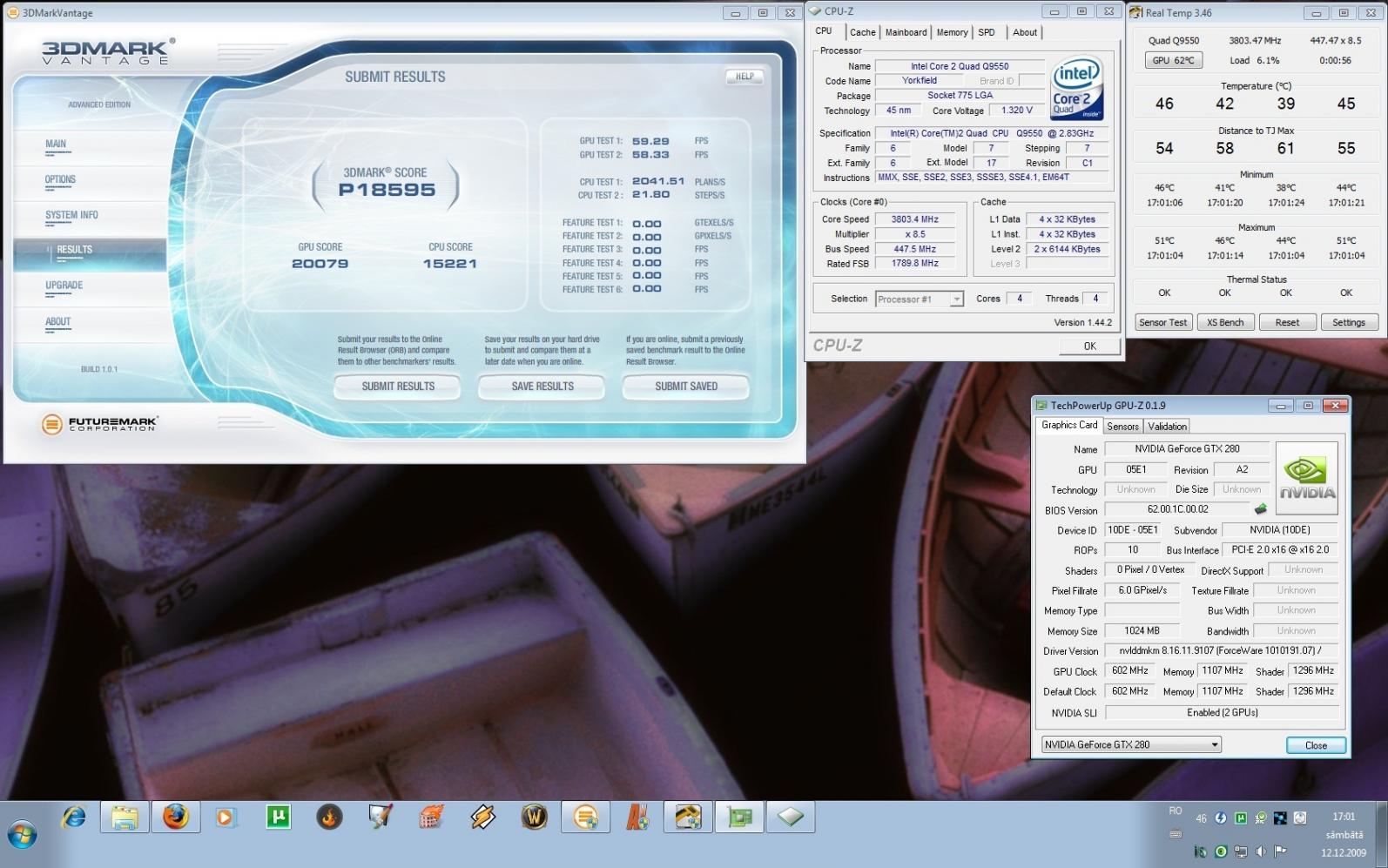1388x868 pixels.
Task: Open Options in 3DMark Vantage sidebar
Action: [x=60, y=180]
